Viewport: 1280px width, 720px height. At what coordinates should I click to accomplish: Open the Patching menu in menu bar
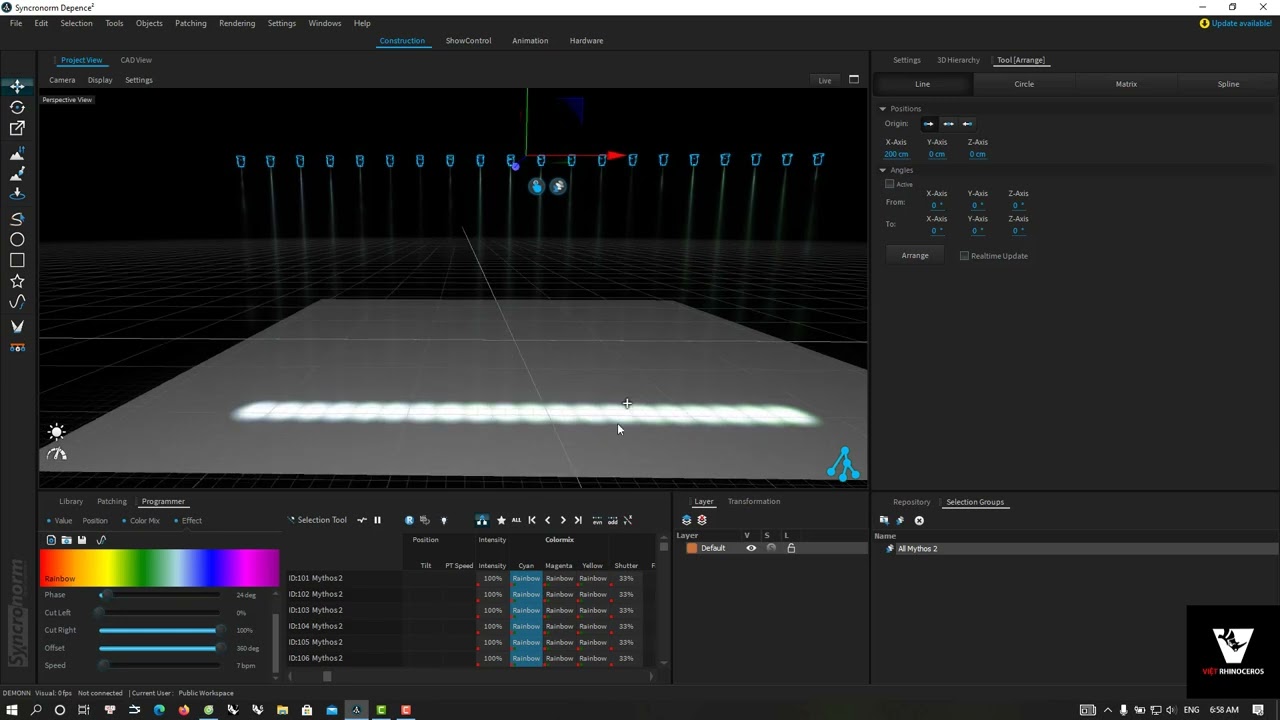[x=191, y=23]
